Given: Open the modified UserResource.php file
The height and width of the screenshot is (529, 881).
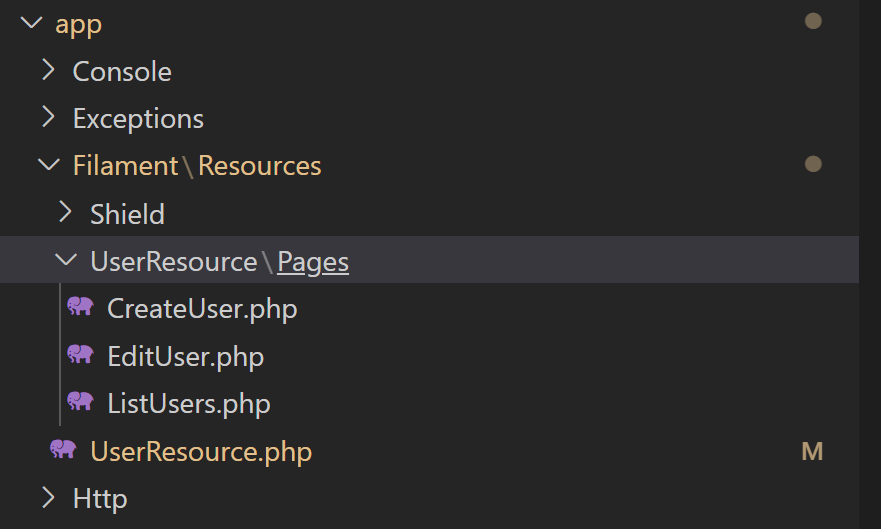Looking at the screenshot, I should click(x=201, y=451).
